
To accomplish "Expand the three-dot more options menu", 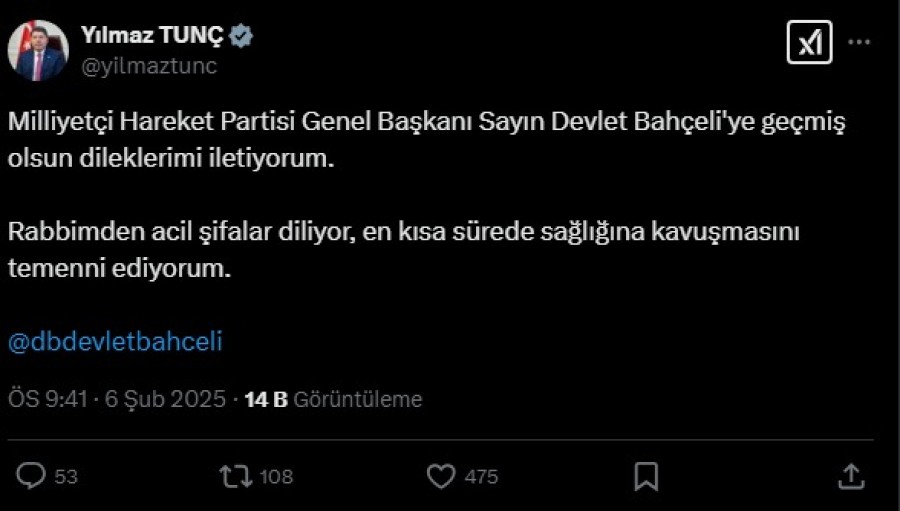I will (x=860, y=43).
